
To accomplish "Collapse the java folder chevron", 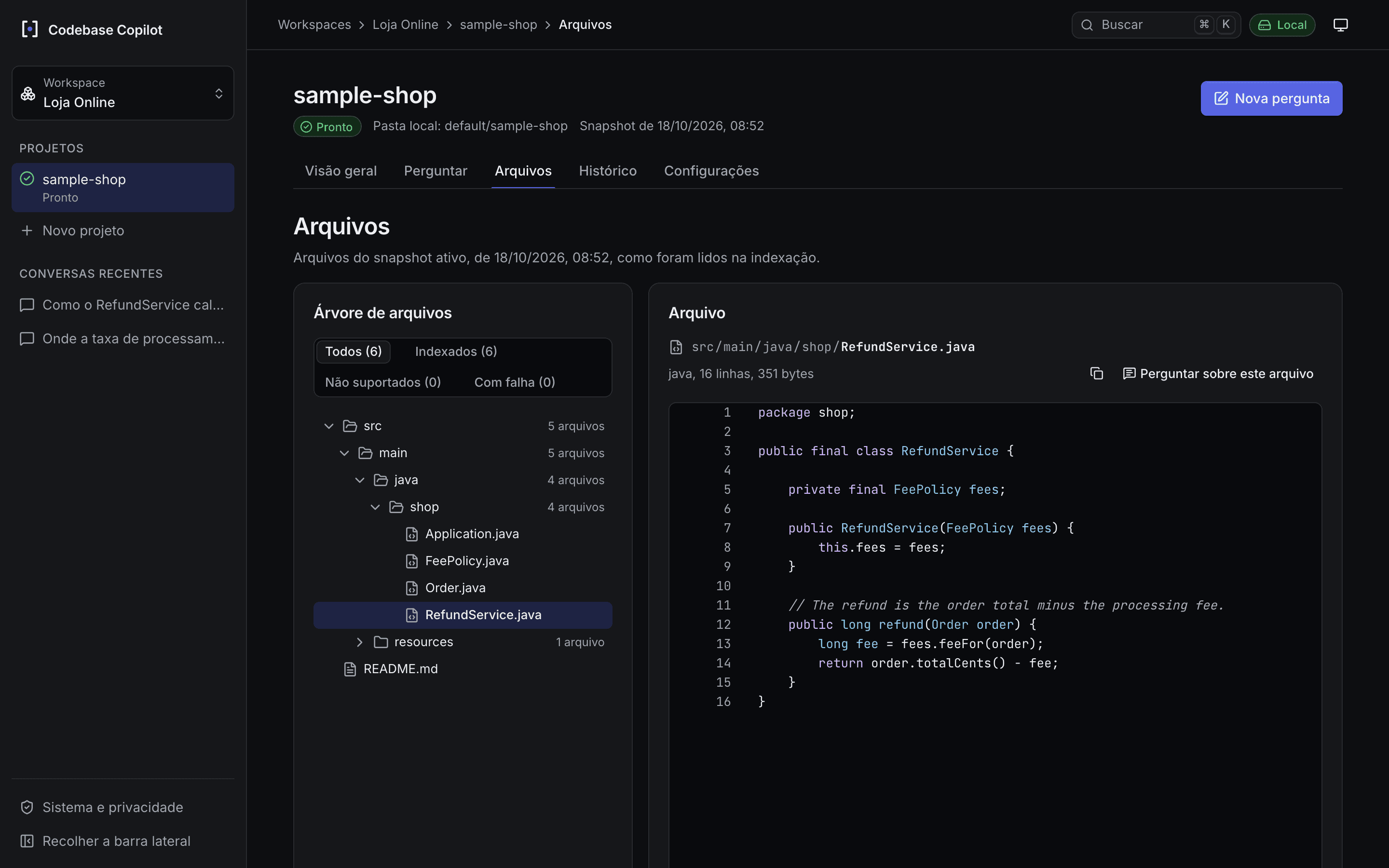I will (x=360, y=480).
